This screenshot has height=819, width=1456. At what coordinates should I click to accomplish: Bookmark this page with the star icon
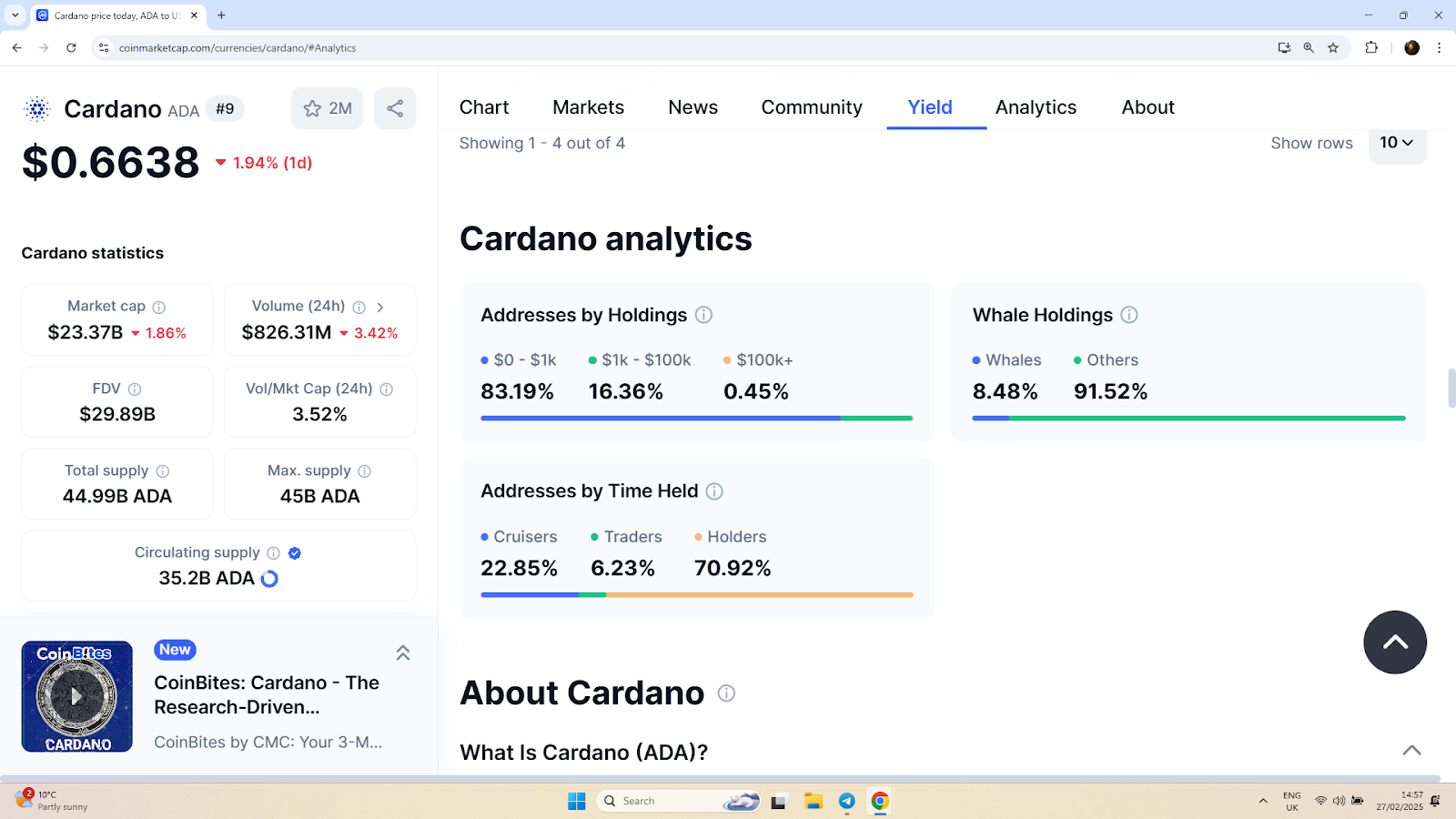[1333, 48]
